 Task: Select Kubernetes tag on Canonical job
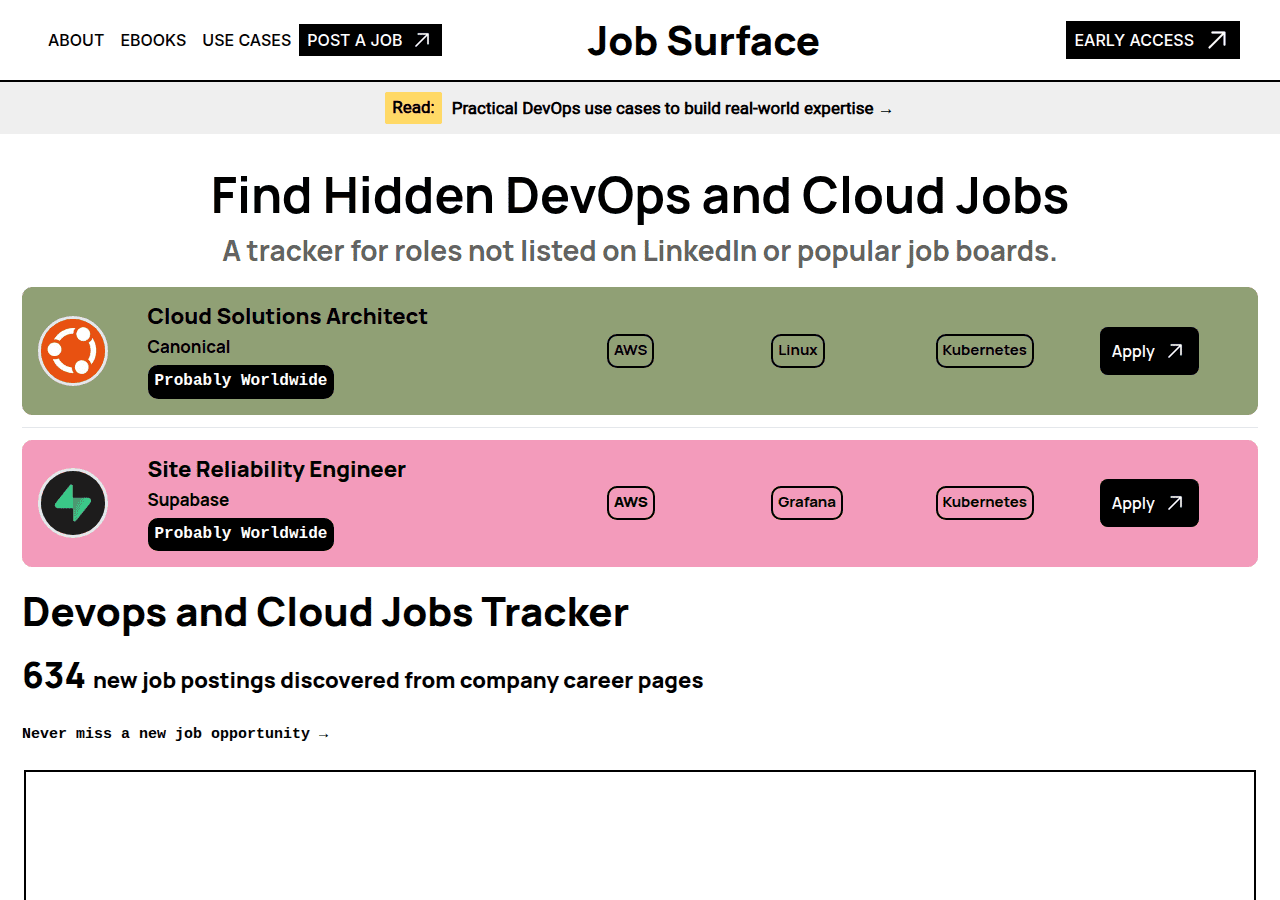coord(985,351)
